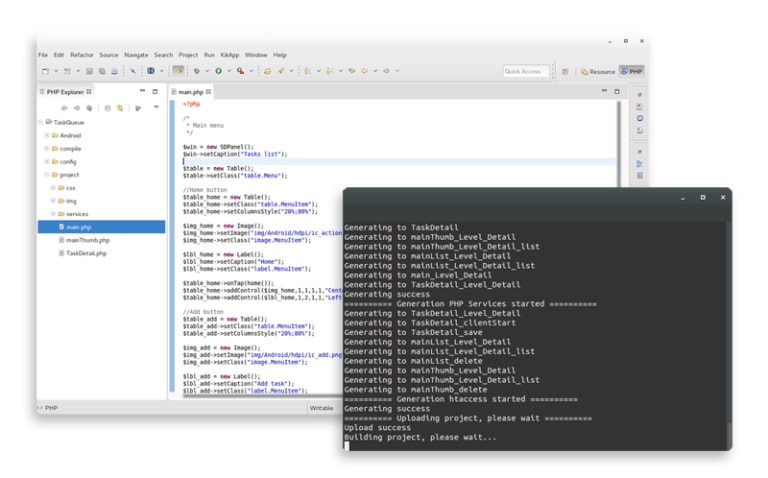Click the green Run icon
This screenshot has height=478, width=768.
(218, 71)
